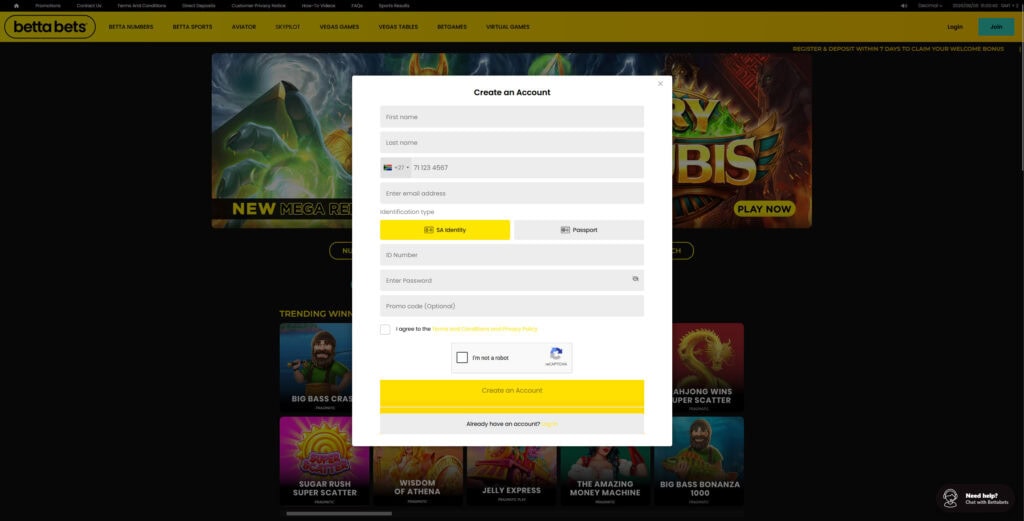Go to Betta Numbers menu
Viewport: 1024px width, 521px height.
(131, 27)
